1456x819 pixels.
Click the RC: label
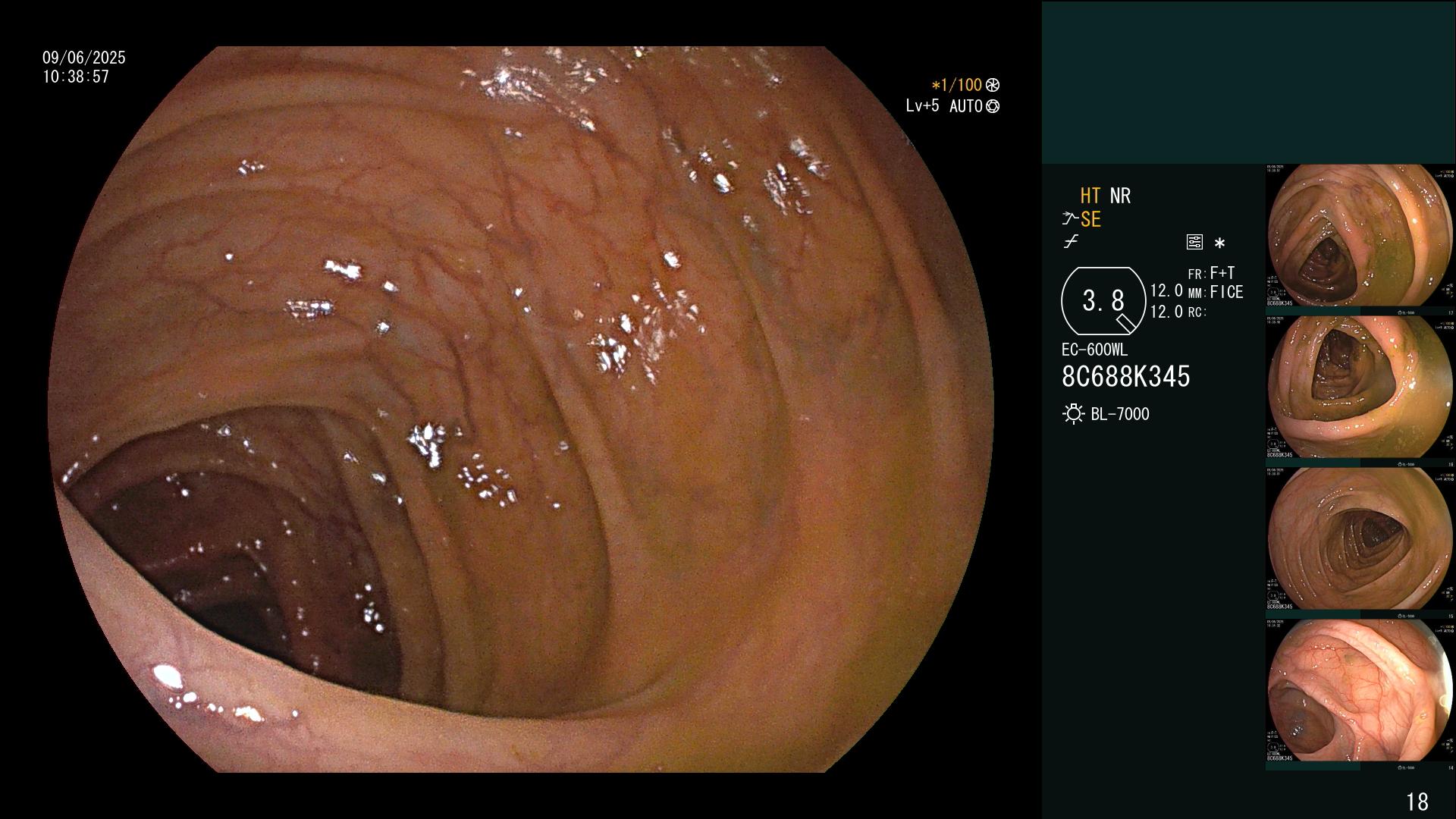(x=1197, y=312)
